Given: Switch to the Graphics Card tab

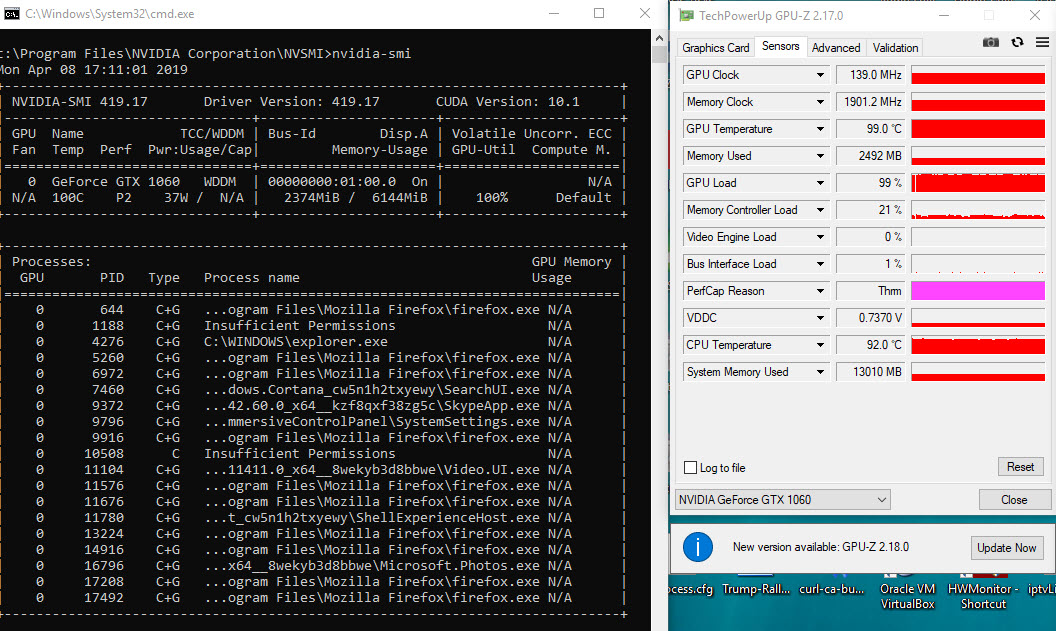Looking at the screenshot, I should click(x=715, y=48).
